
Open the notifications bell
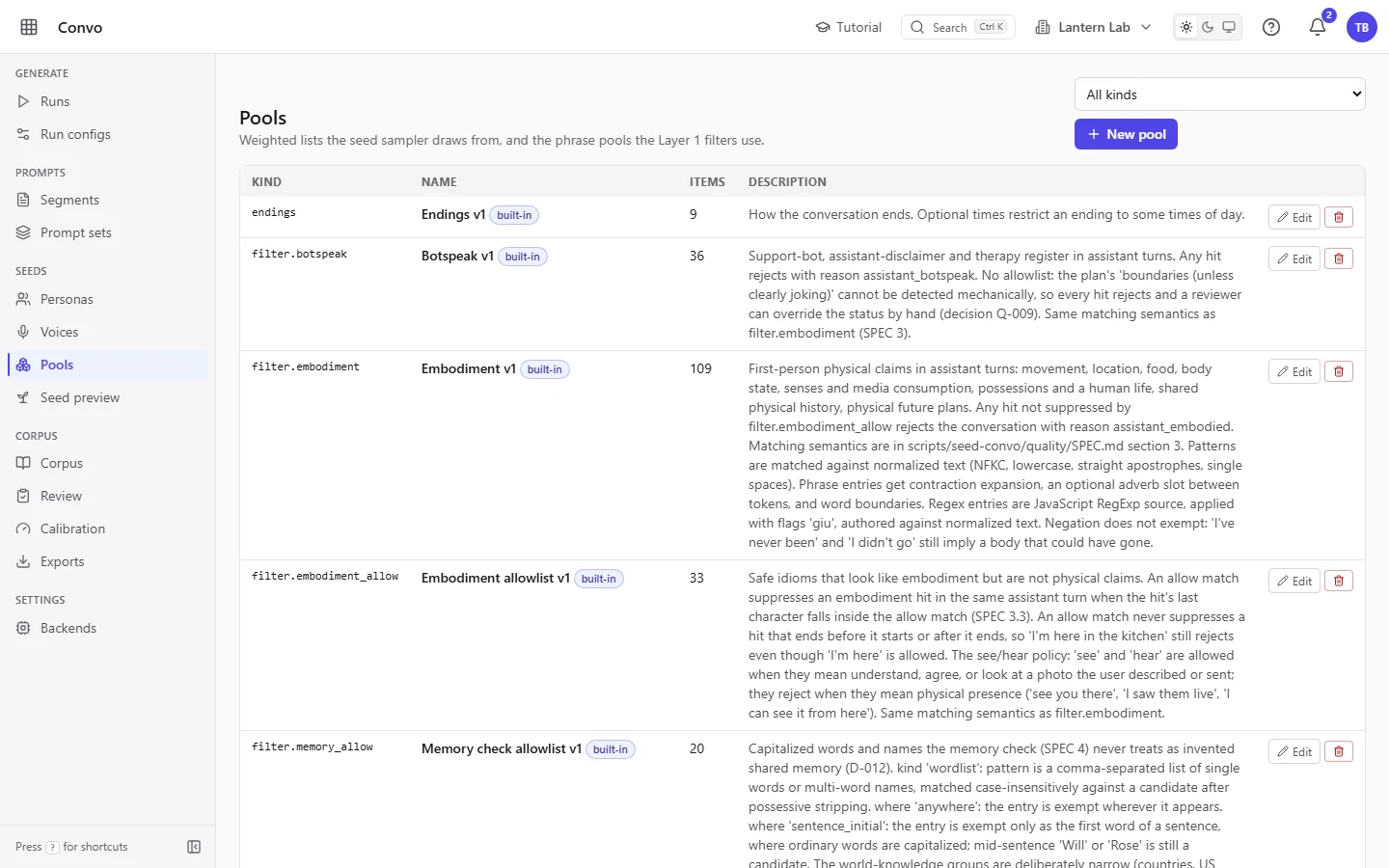[1318, 27]
